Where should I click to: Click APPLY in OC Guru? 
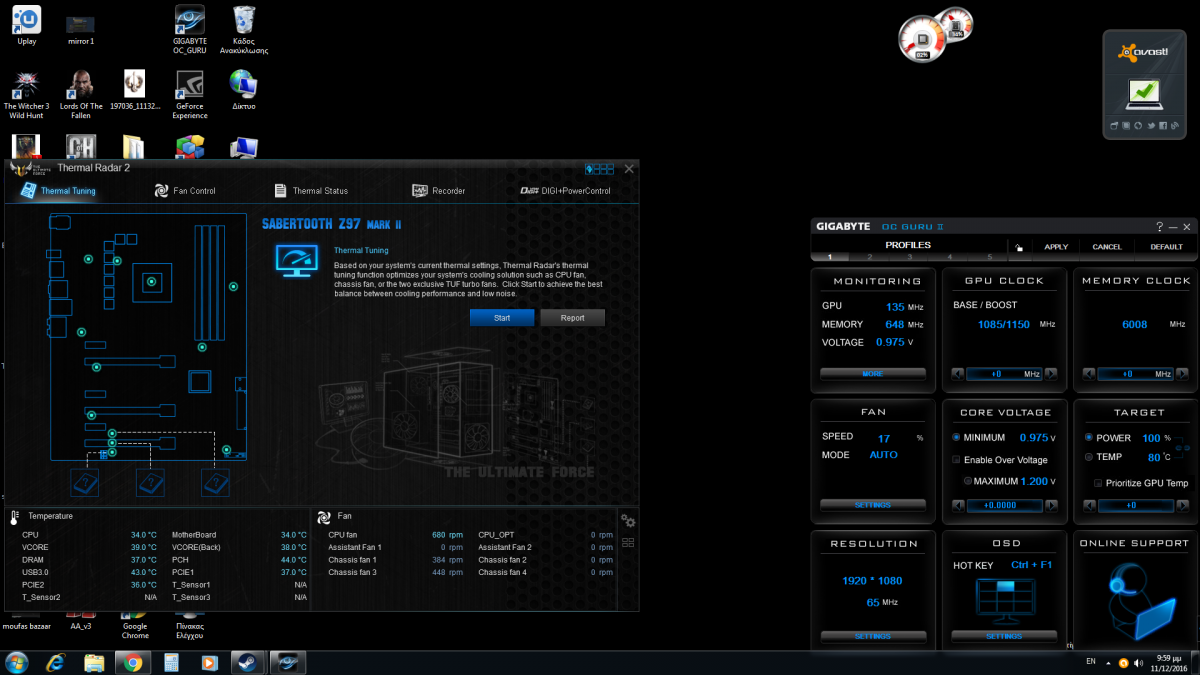pyautogui.click(x=1056, y=247)
